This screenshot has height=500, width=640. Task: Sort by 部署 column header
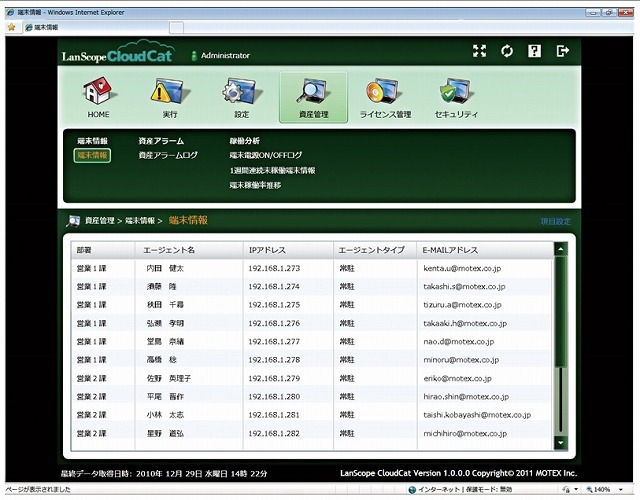click(x=103, y=250)
